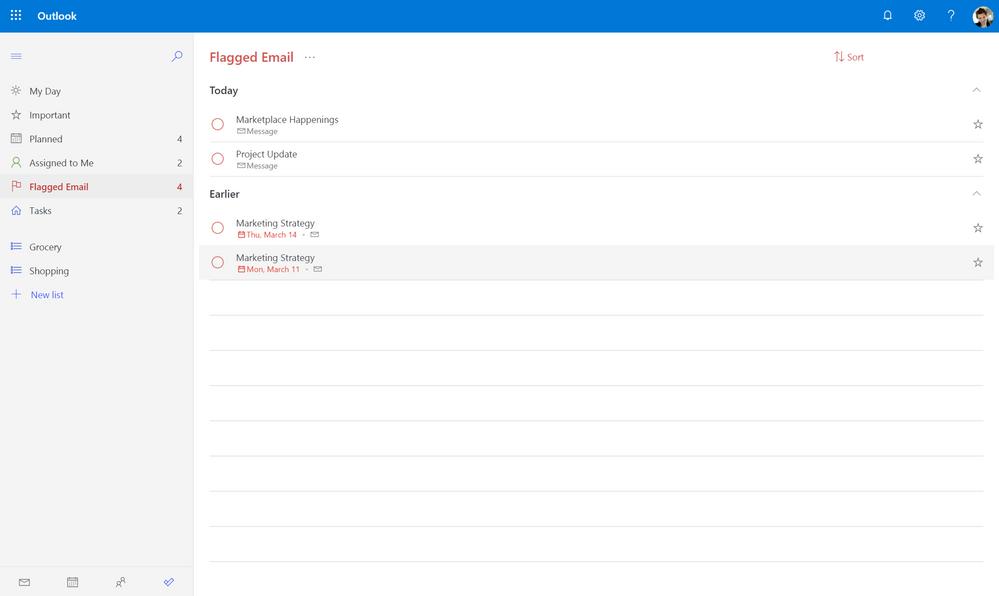Switch to People icon in bottom bar
999x596 pixels.
pyautogui.click(x=120, y=582)
